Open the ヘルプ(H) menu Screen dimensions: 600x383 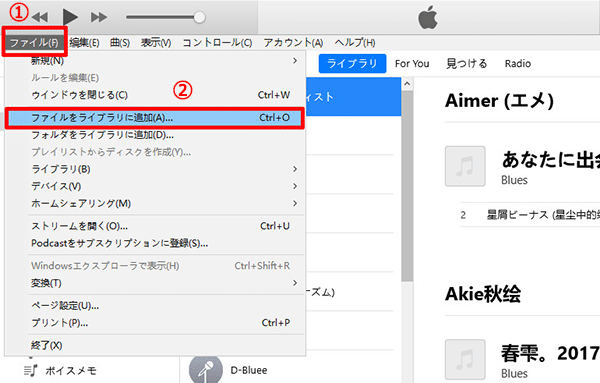pos(355,42)
